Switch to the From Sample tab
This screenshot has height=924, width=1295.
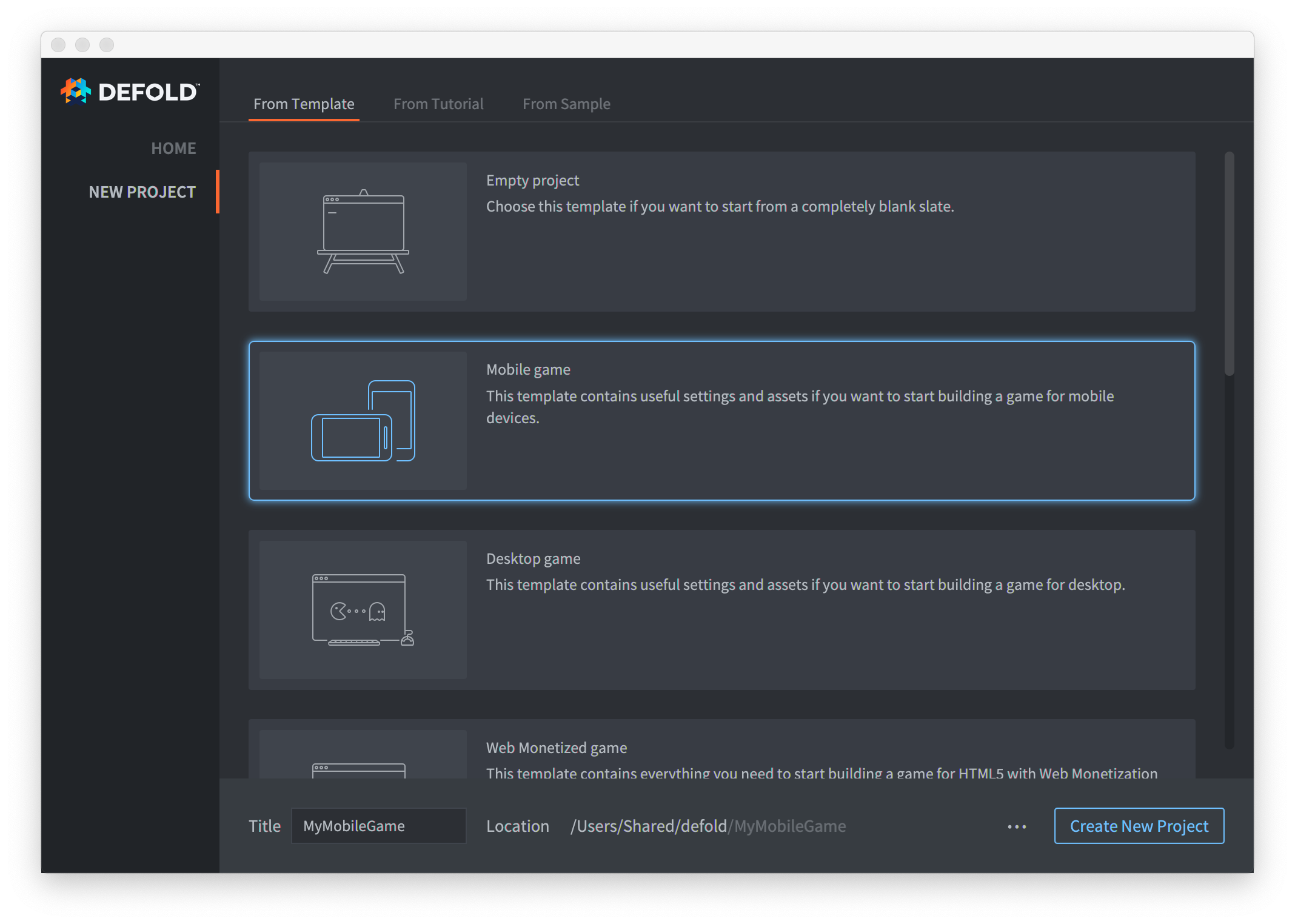click(567, 103)
